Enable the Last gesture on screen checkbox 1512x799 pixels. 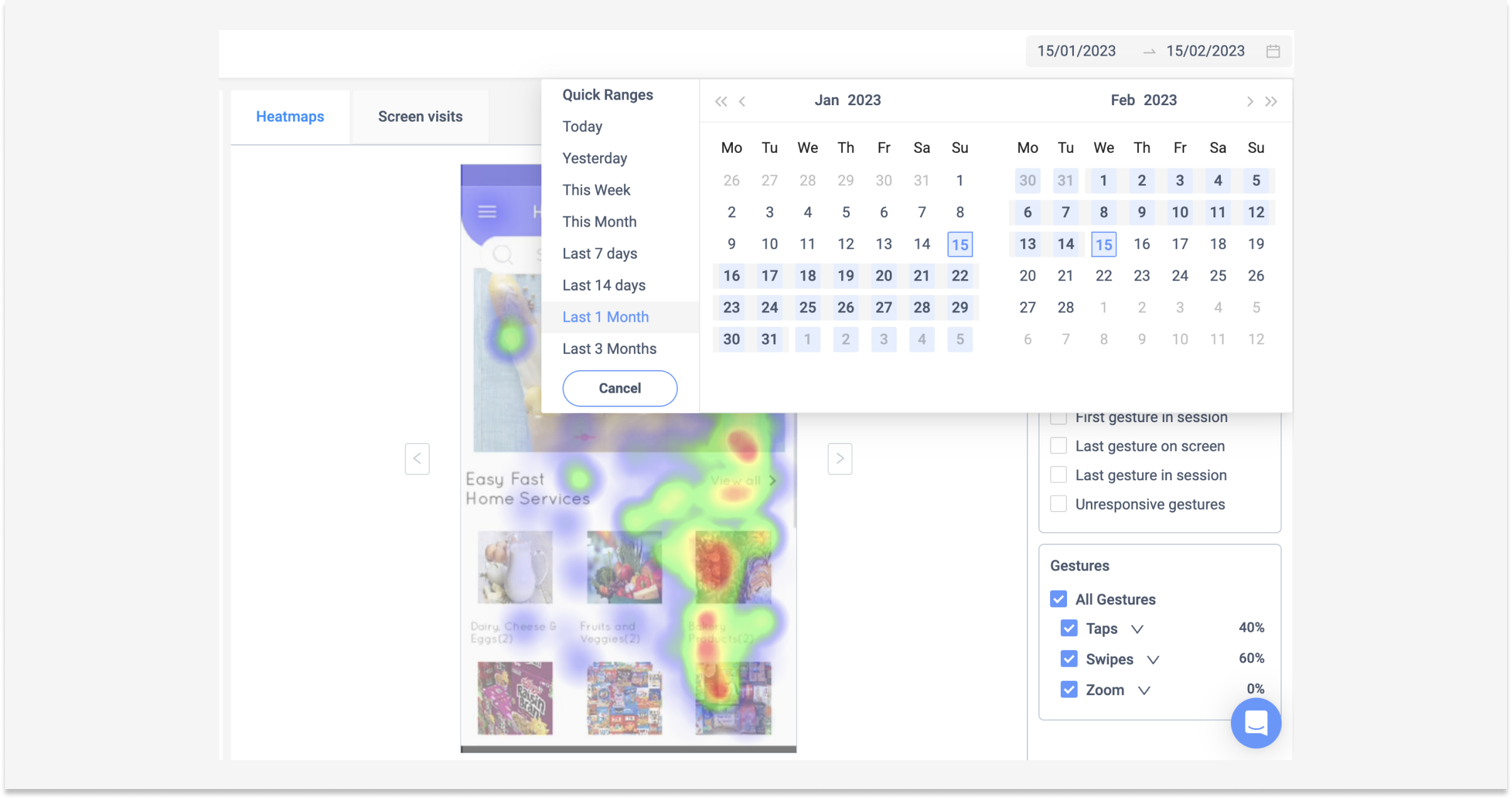pos(1058,445)
